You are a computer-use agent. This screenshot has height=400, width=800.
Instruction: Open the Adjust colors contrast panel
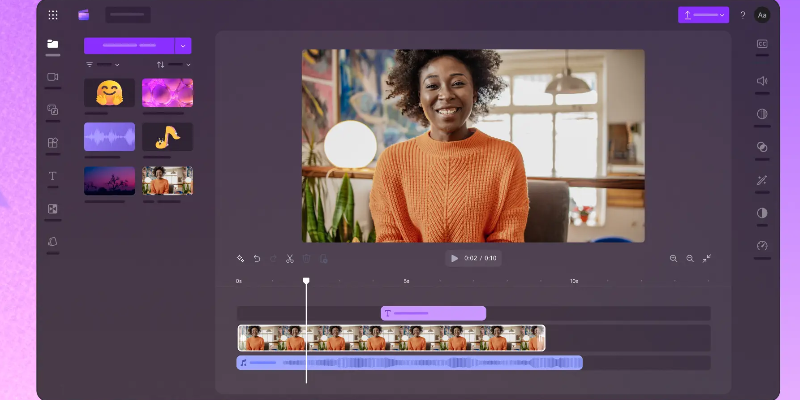762,213
